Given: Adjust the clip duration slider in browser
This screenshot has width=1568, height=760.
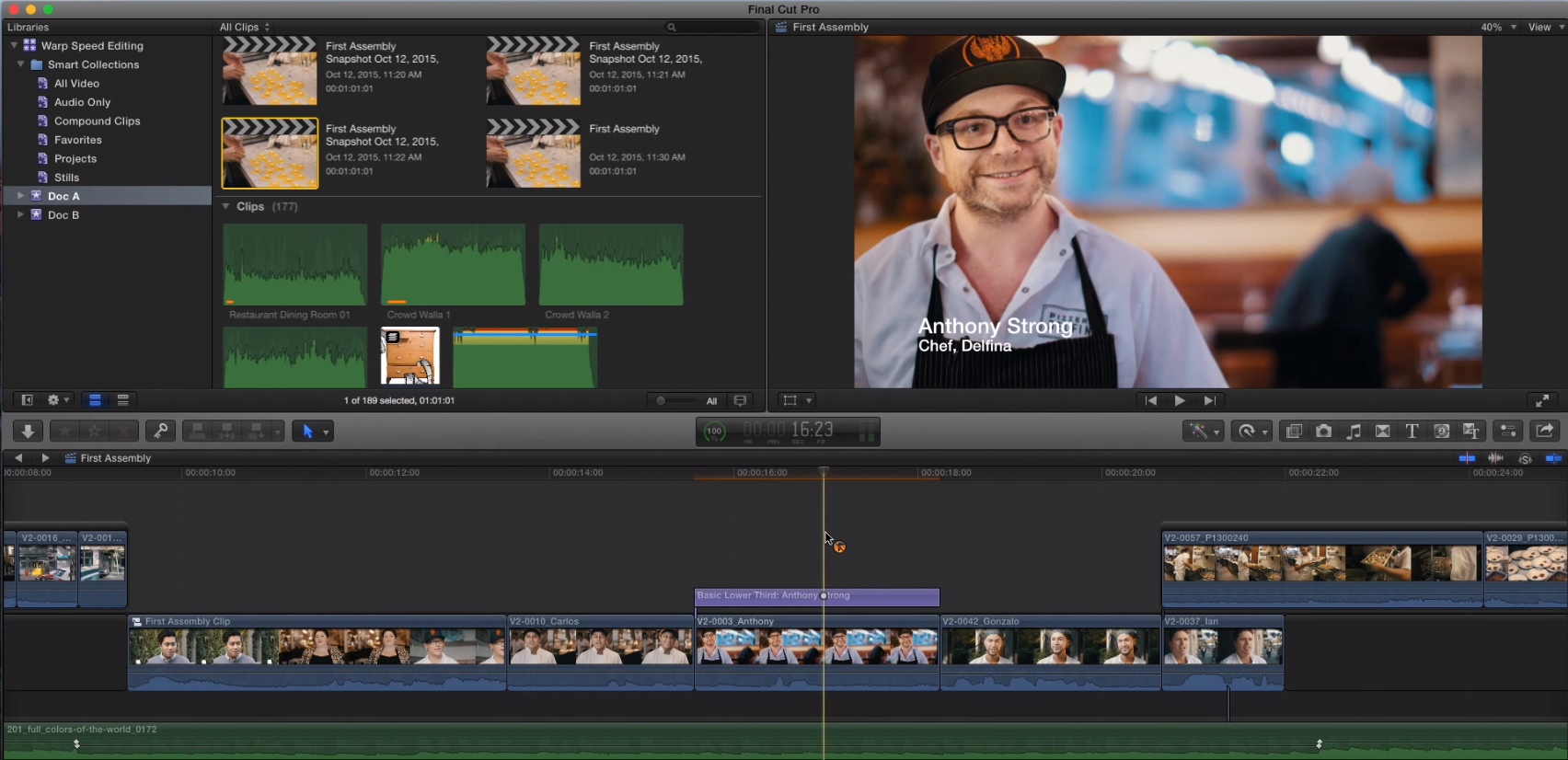Looking at the screenshot, I should (661, 400).
